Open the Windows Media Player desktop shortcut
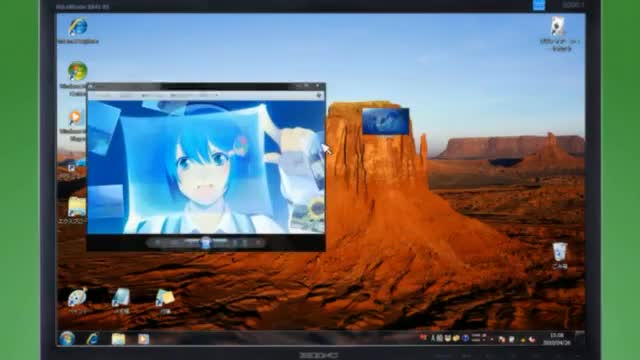640x360 pixels. click(x=75, y=118)
